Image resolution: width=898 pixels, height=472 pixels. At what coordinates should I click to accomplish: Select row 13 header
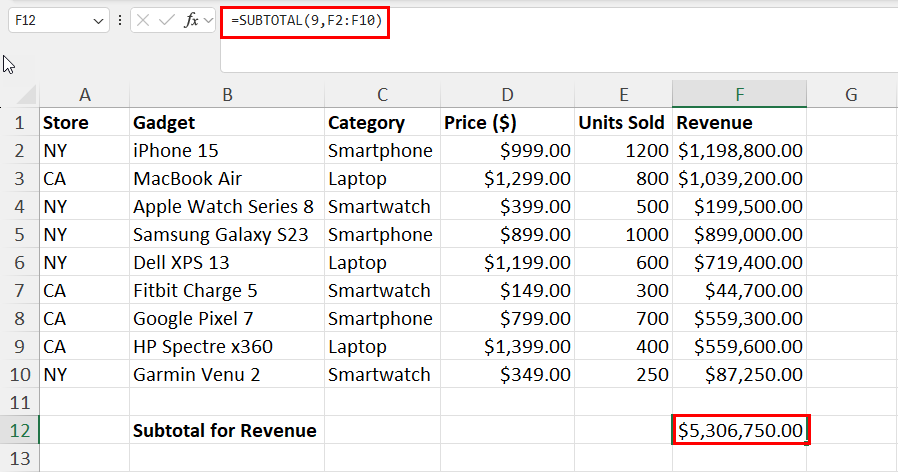(19, 459)
